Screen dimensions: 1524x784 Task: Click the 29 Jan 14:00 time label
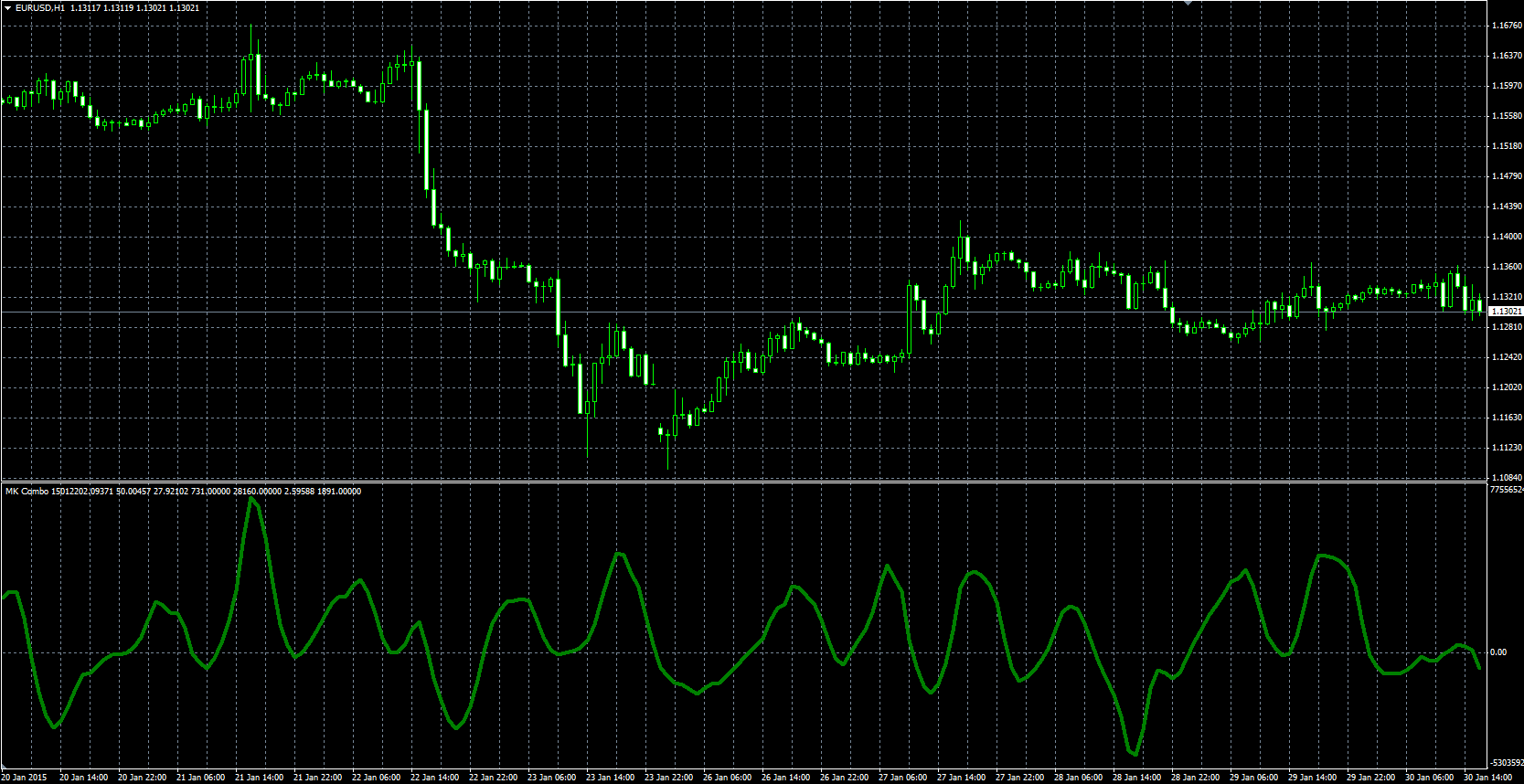coord(1312,778)
